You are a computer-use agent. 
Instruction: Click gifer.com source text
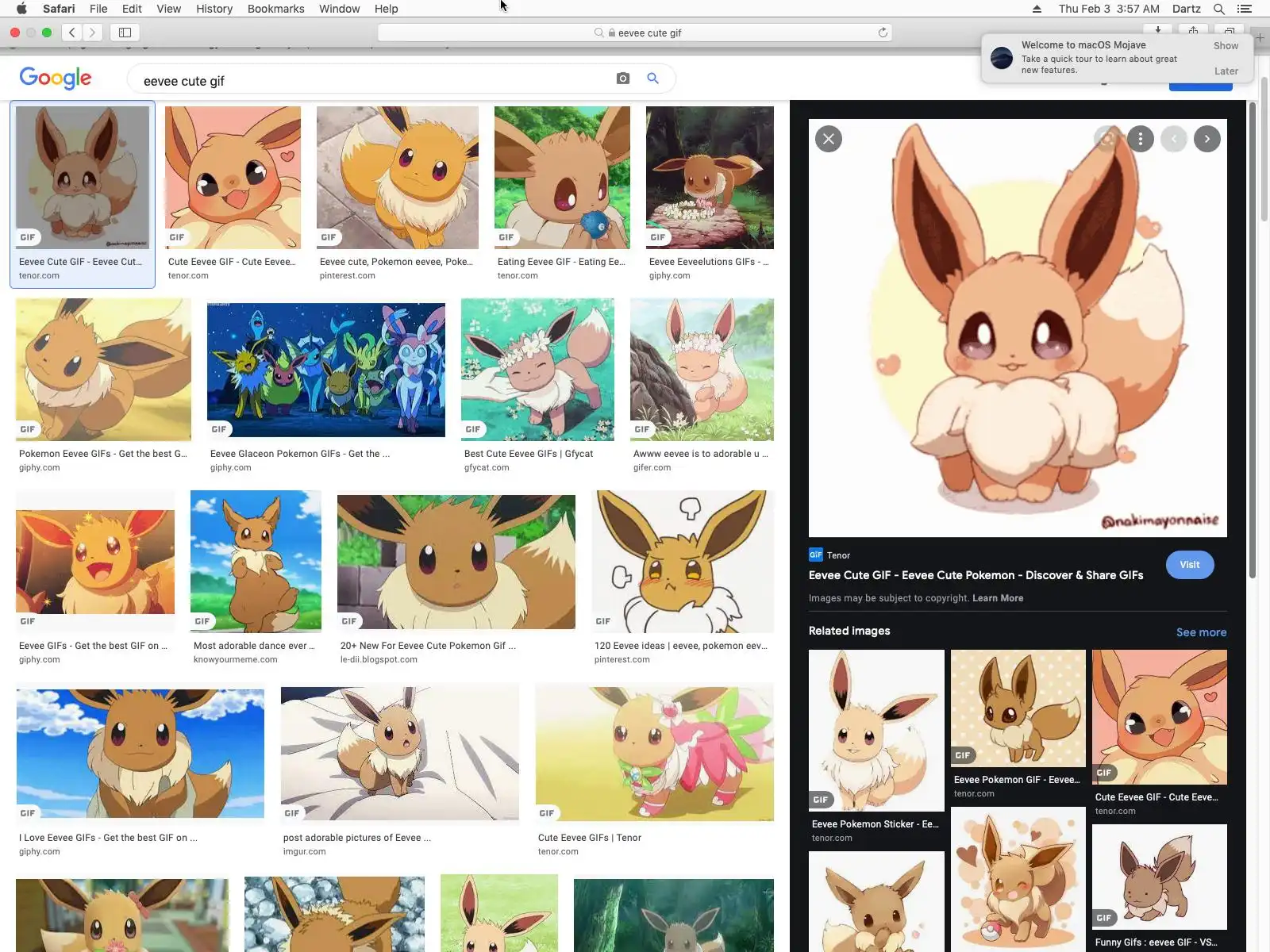[652, 468]
